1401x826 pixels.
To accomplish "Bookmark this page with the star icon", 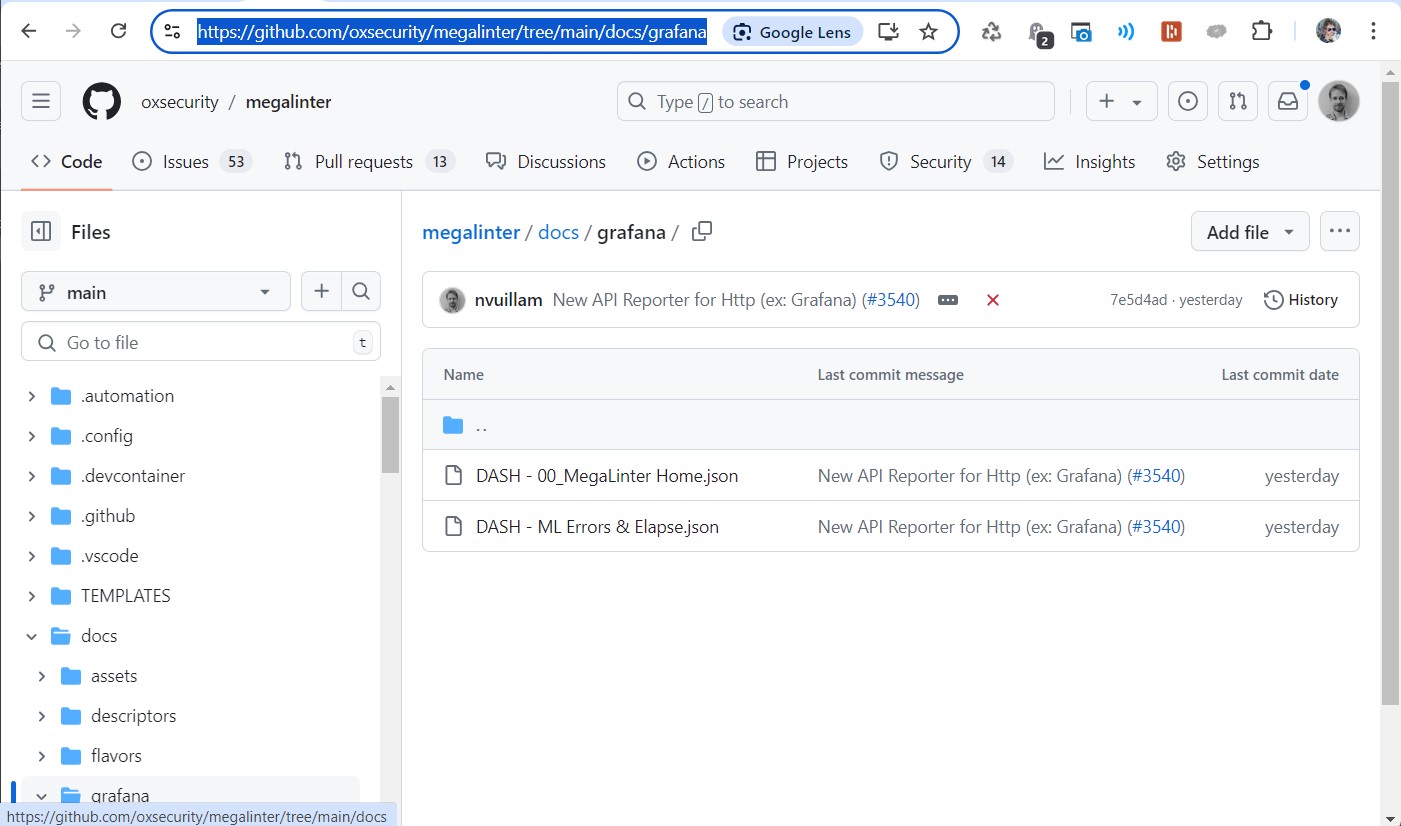I will pyautogui.click(x=928, y=31).
